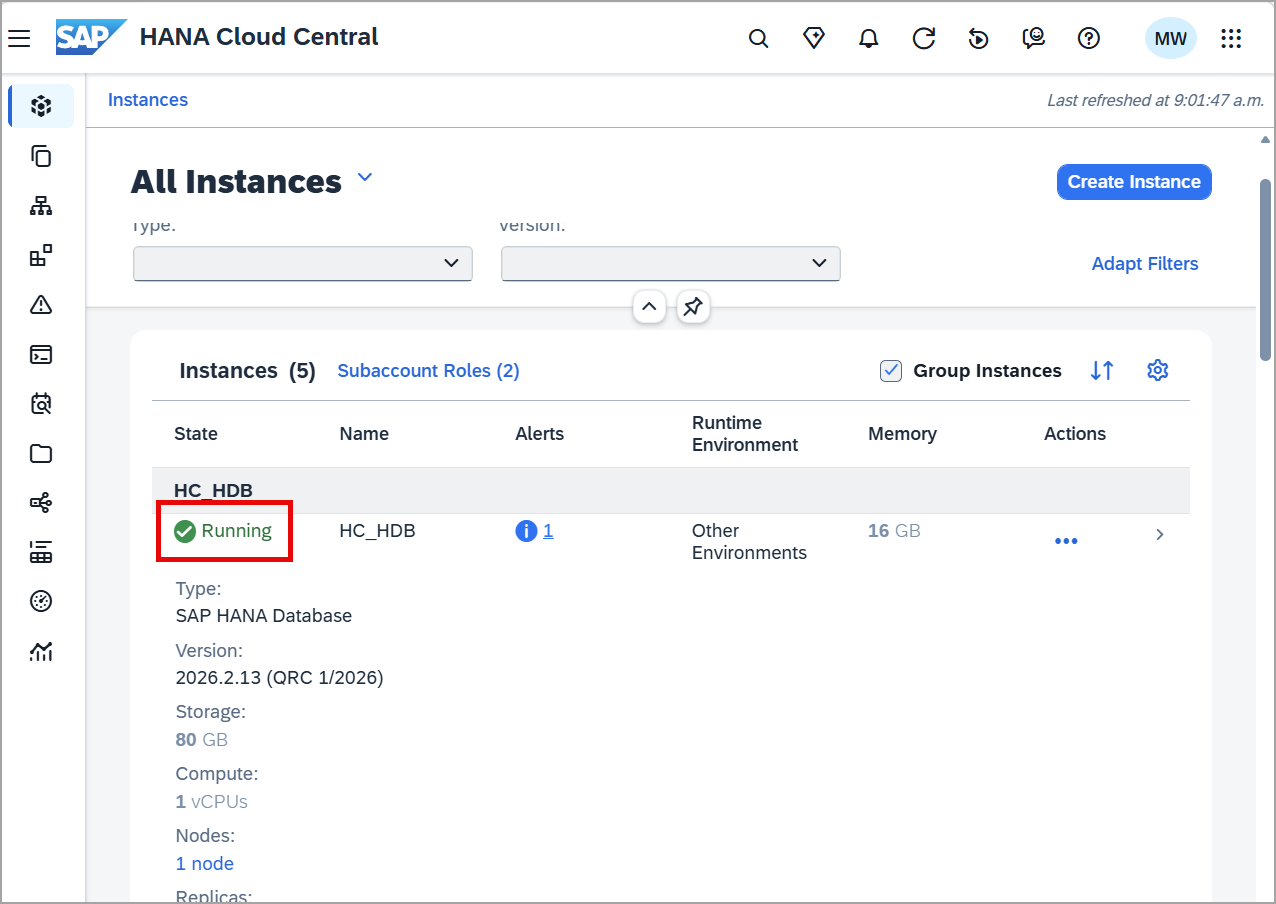This screenshot has height=904, width=1276.
Task: Open the table rows sidebar icon
Action: (41, 552)
